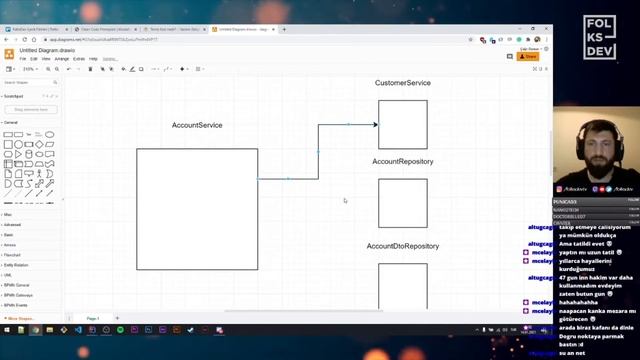
Task: Click the Untitled Diagram.drawio title
Action: [47, 51]
